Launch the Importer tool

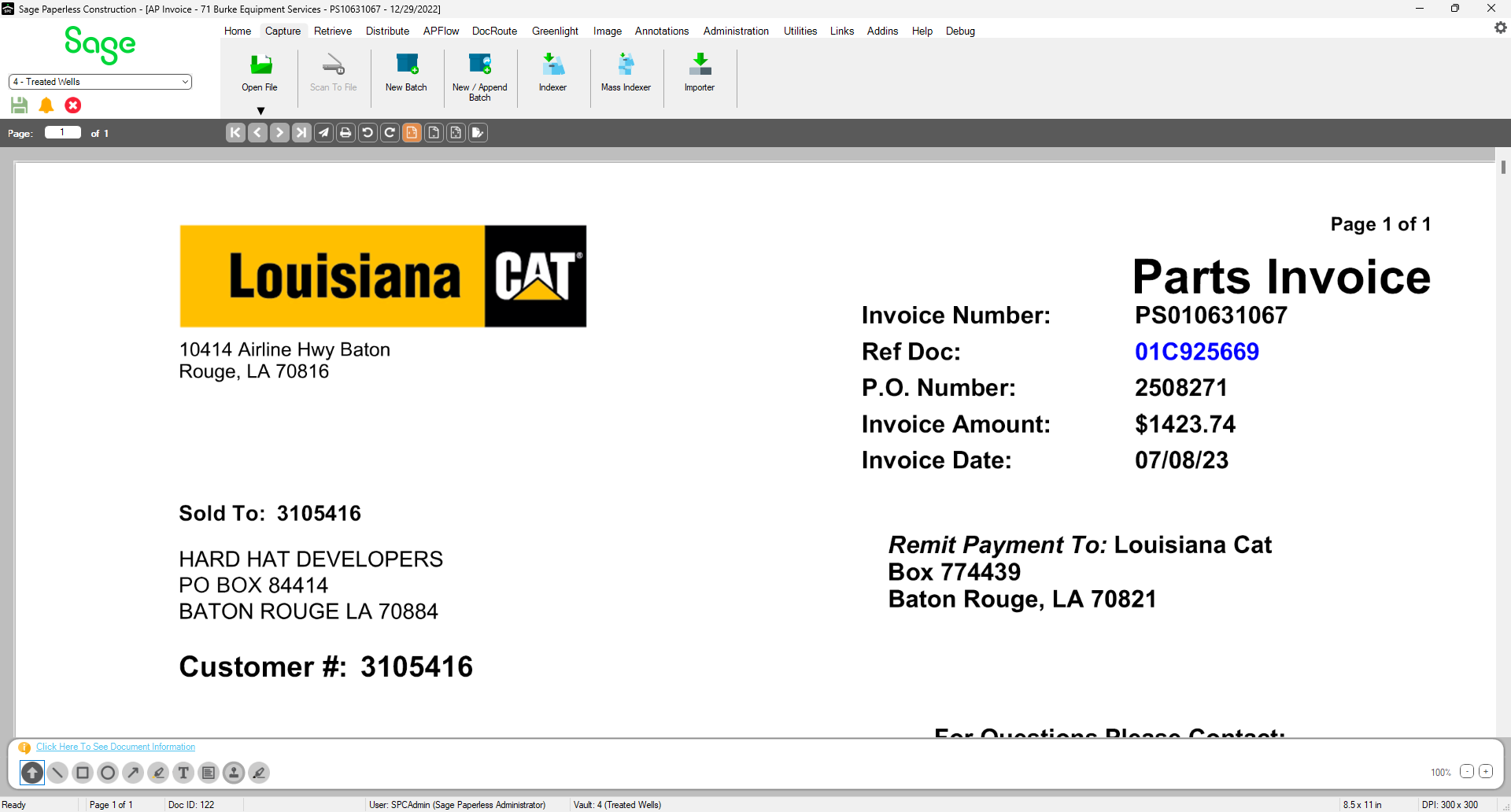pyautogui.click(x=699, y=71)
